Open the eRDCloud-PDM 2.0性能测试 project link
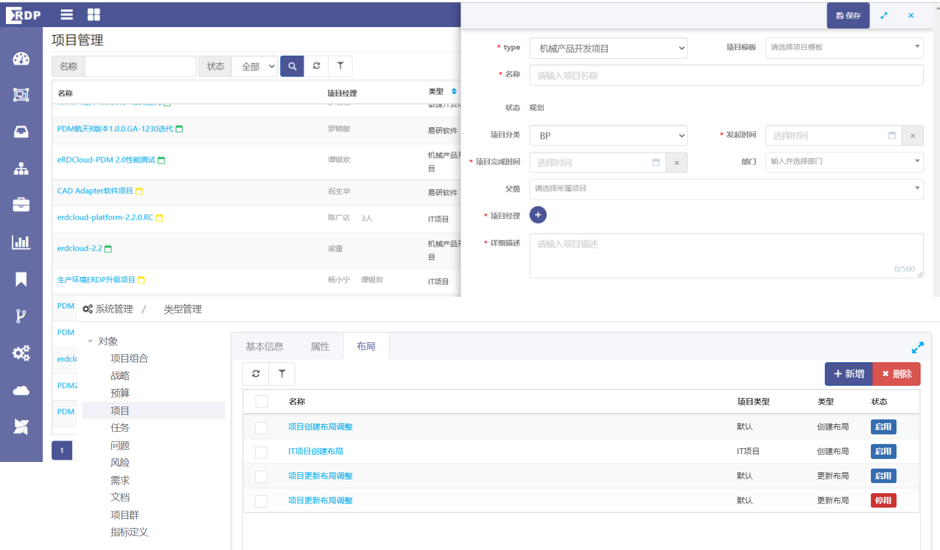Screen dimensions: 940x550 (x=106, y=160)
